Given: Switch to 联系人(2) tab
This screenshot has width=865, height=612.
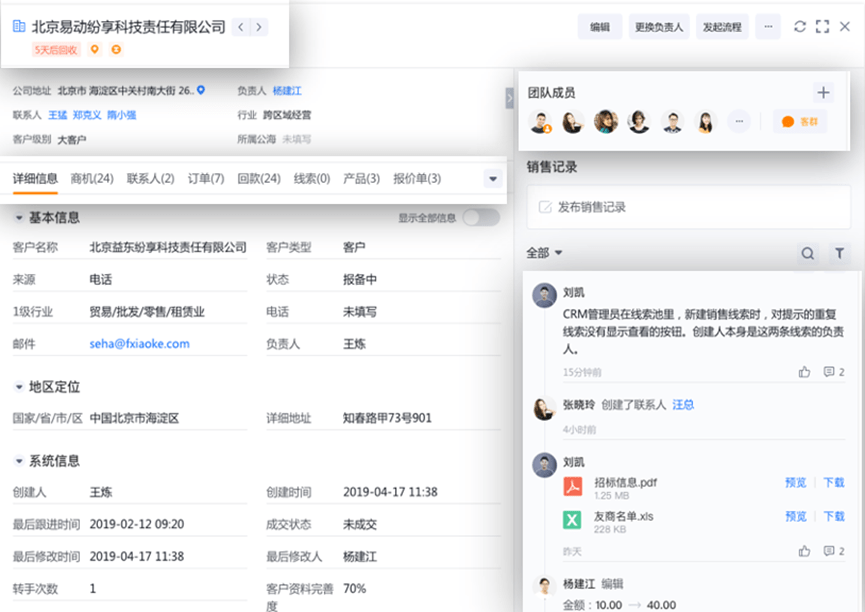Looking at the screenshot, I should point(151,179).
